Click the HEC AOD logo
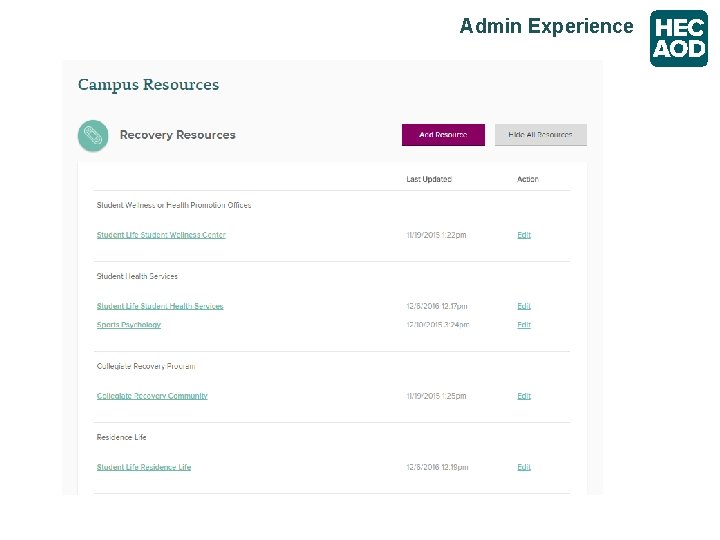 point(679,39)
